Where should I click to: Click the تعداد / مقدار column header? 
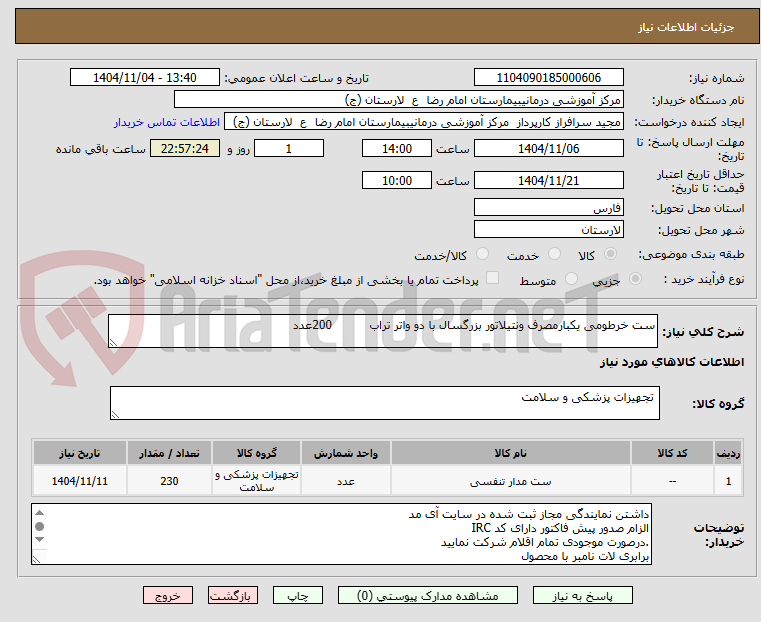coord(169,453)
